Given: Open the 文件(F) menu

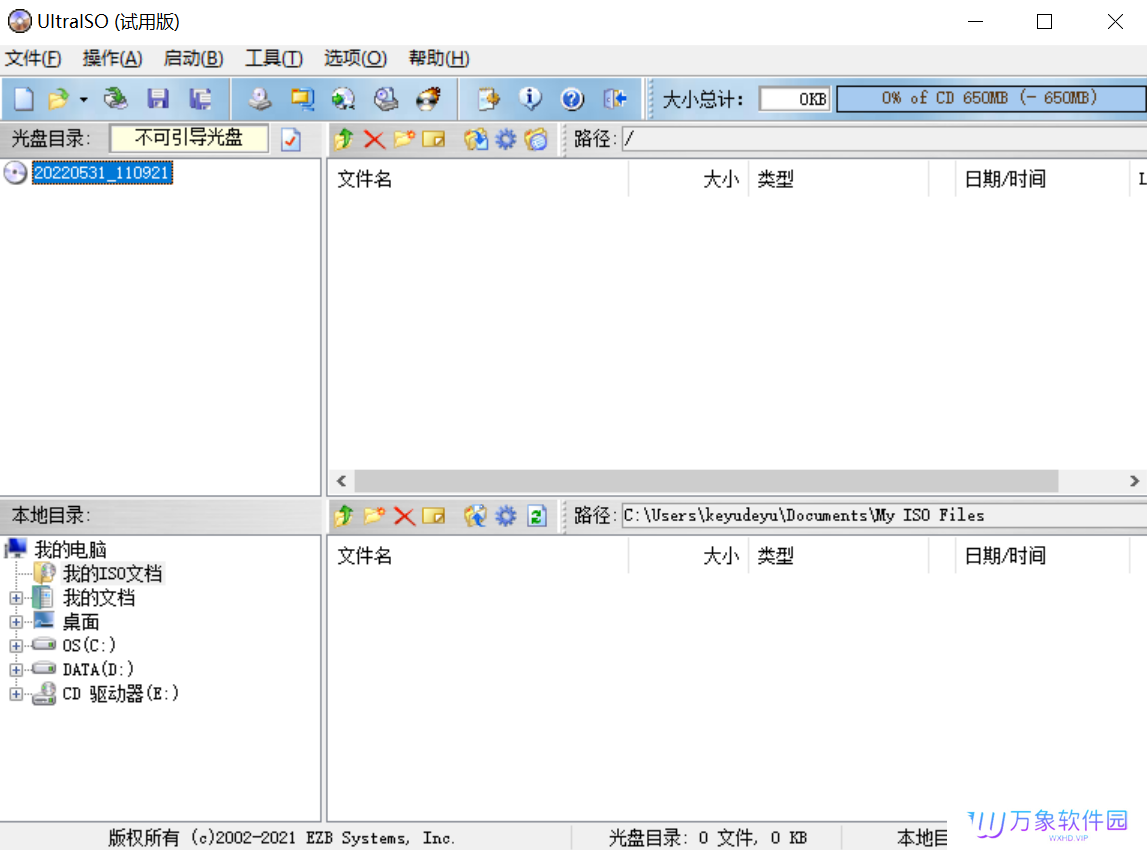Looking at the screenshot, I should tap(33, 59).
